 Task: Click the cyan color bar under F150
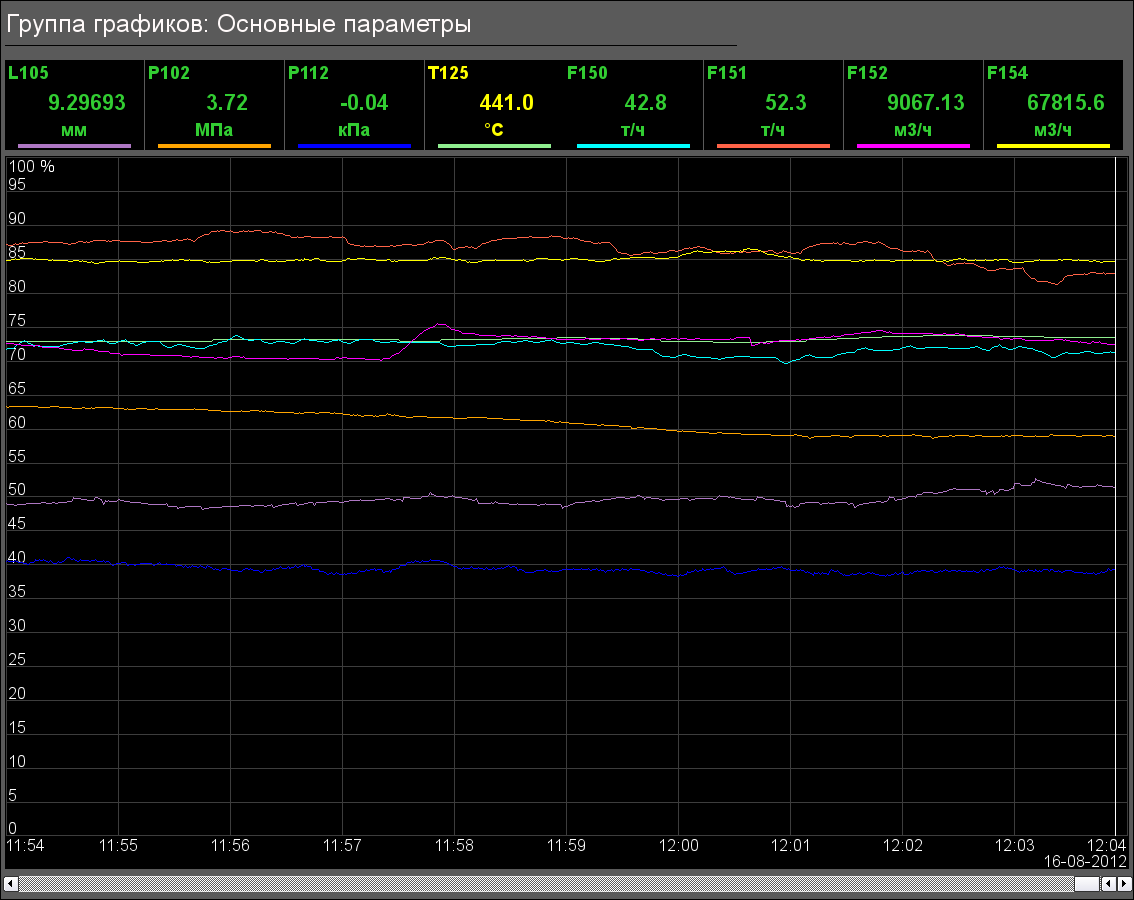click(633, 146)
